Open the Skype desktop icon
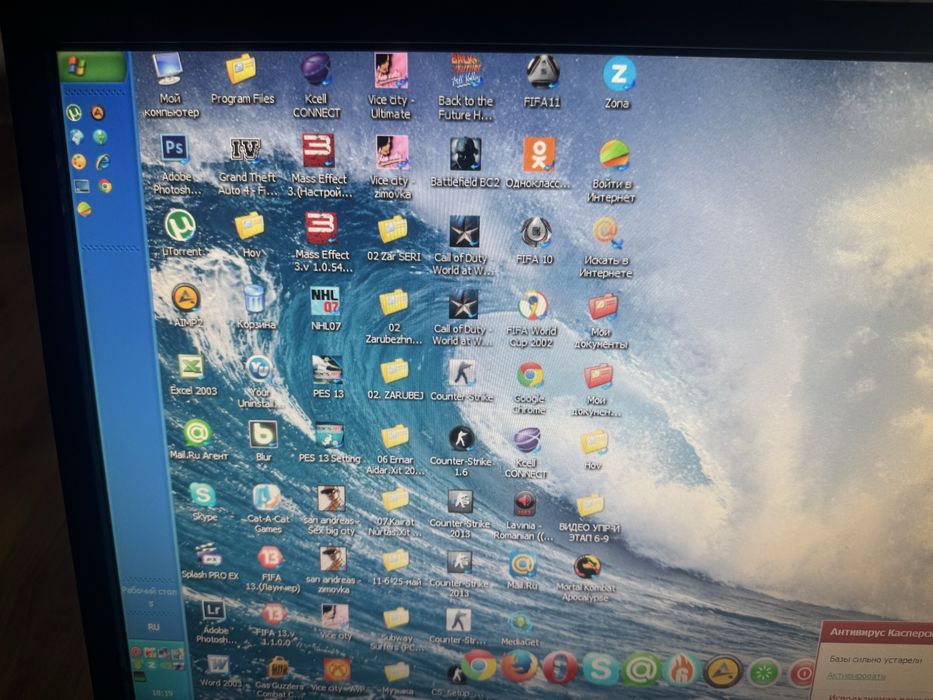Image resolution: width=933 pixels, height=700 pixels. (x=203, y=502)
